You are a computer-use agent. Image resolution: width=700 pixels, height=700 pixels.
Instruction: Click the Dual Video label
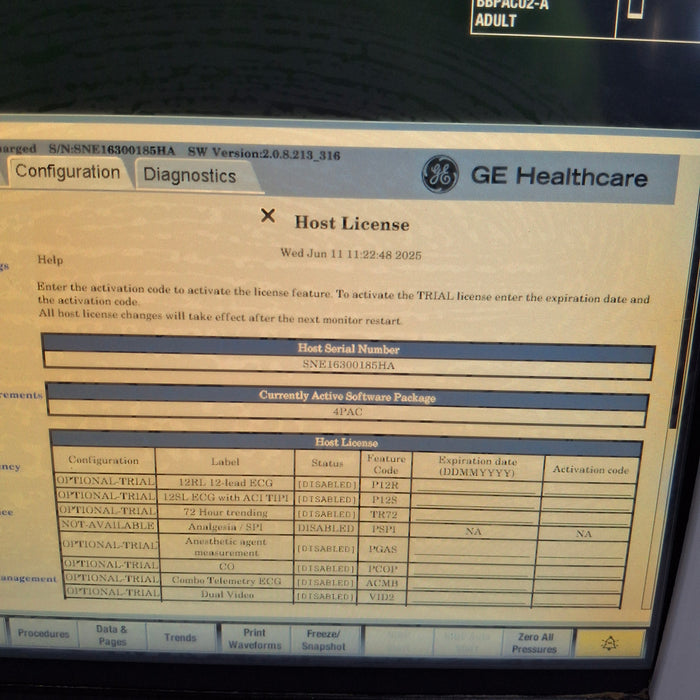[227, 594]
